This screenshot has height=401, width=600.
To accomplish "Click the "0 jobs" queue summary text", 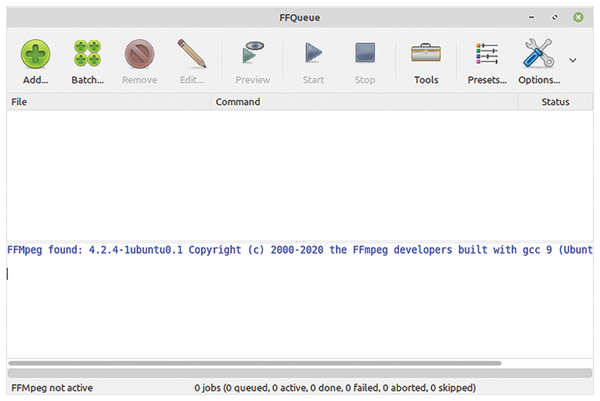I will coord(335,388).
